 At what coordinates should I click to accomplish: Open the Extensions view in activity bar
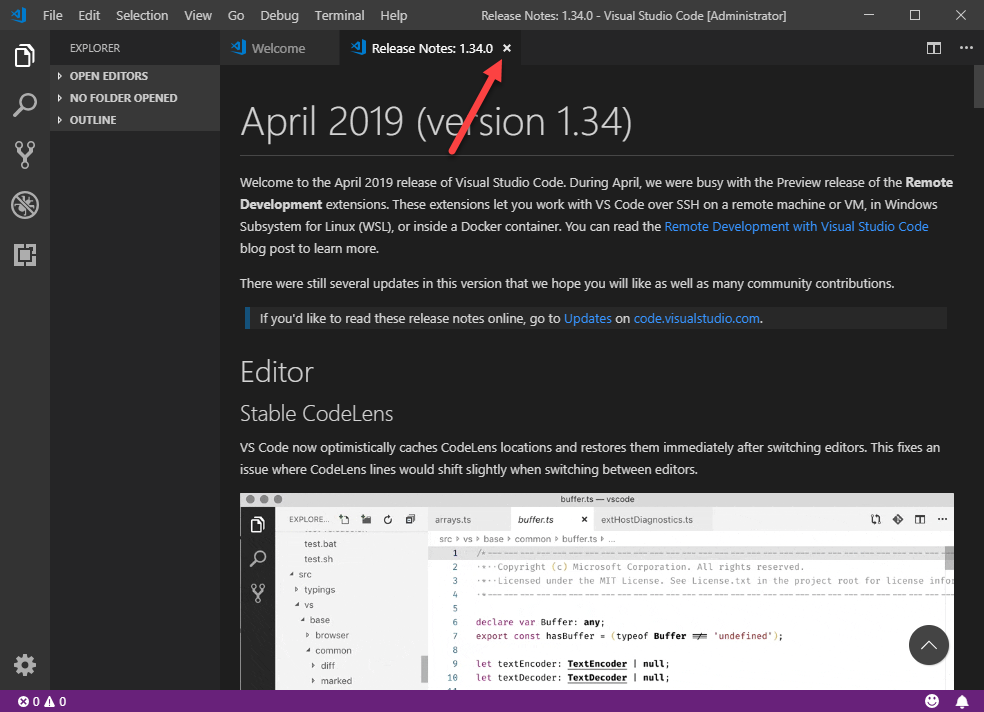coord(24,255)
